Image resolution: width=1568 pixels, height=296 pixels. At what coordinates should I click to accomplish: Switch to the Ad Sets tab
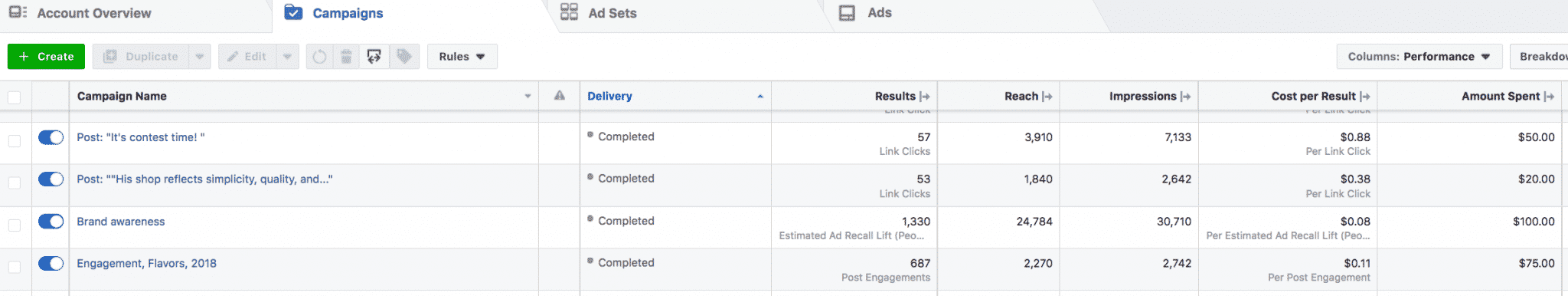tap(599, 13)
